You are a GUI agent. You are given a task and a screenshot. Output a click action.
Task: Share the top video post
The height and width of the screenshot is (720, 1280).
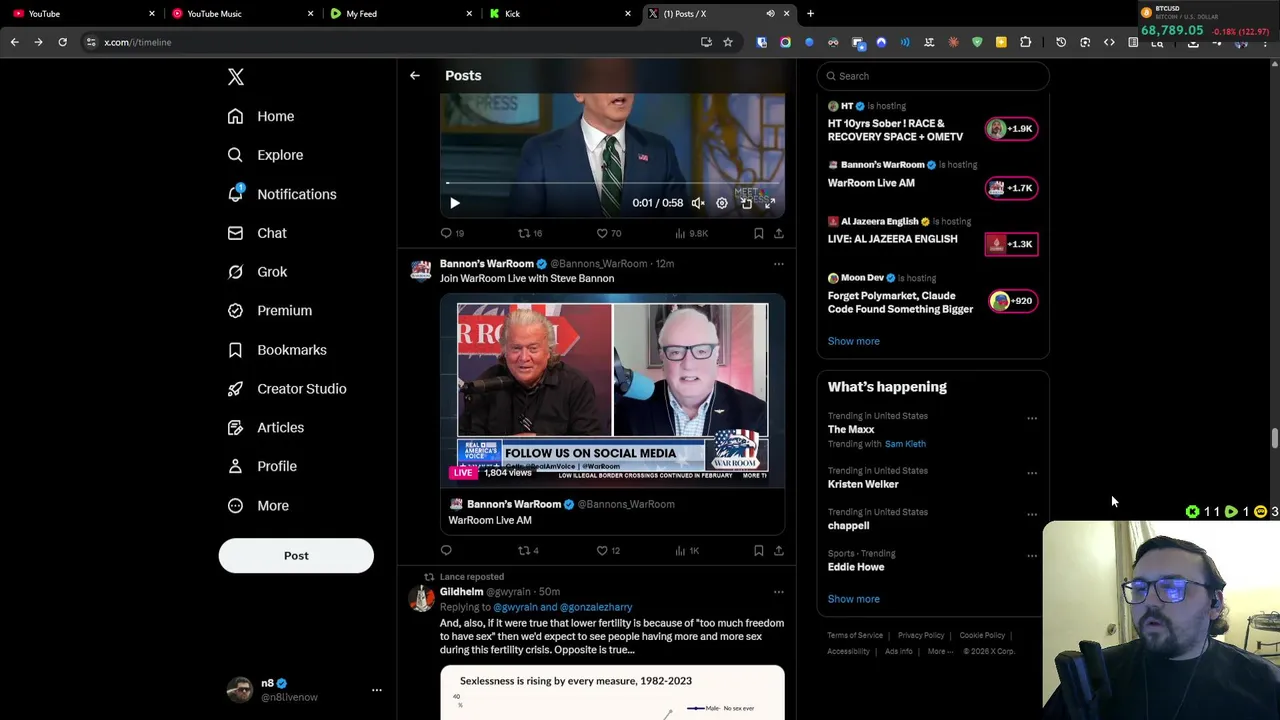tap(779, 233)
